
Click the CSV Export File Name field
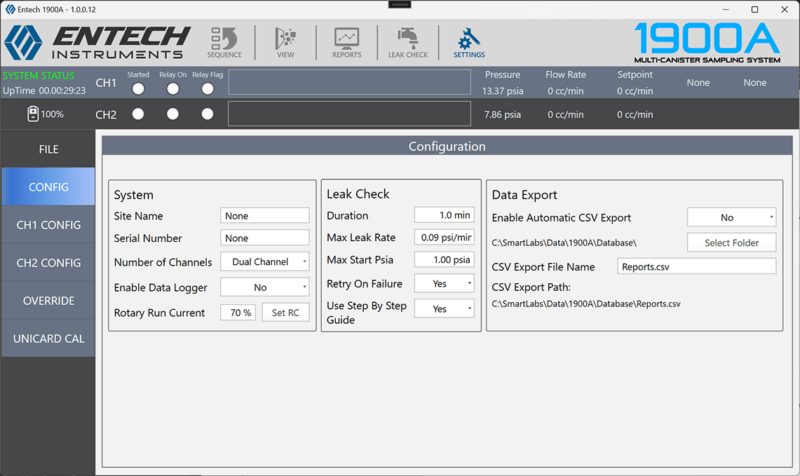point(696,267)
